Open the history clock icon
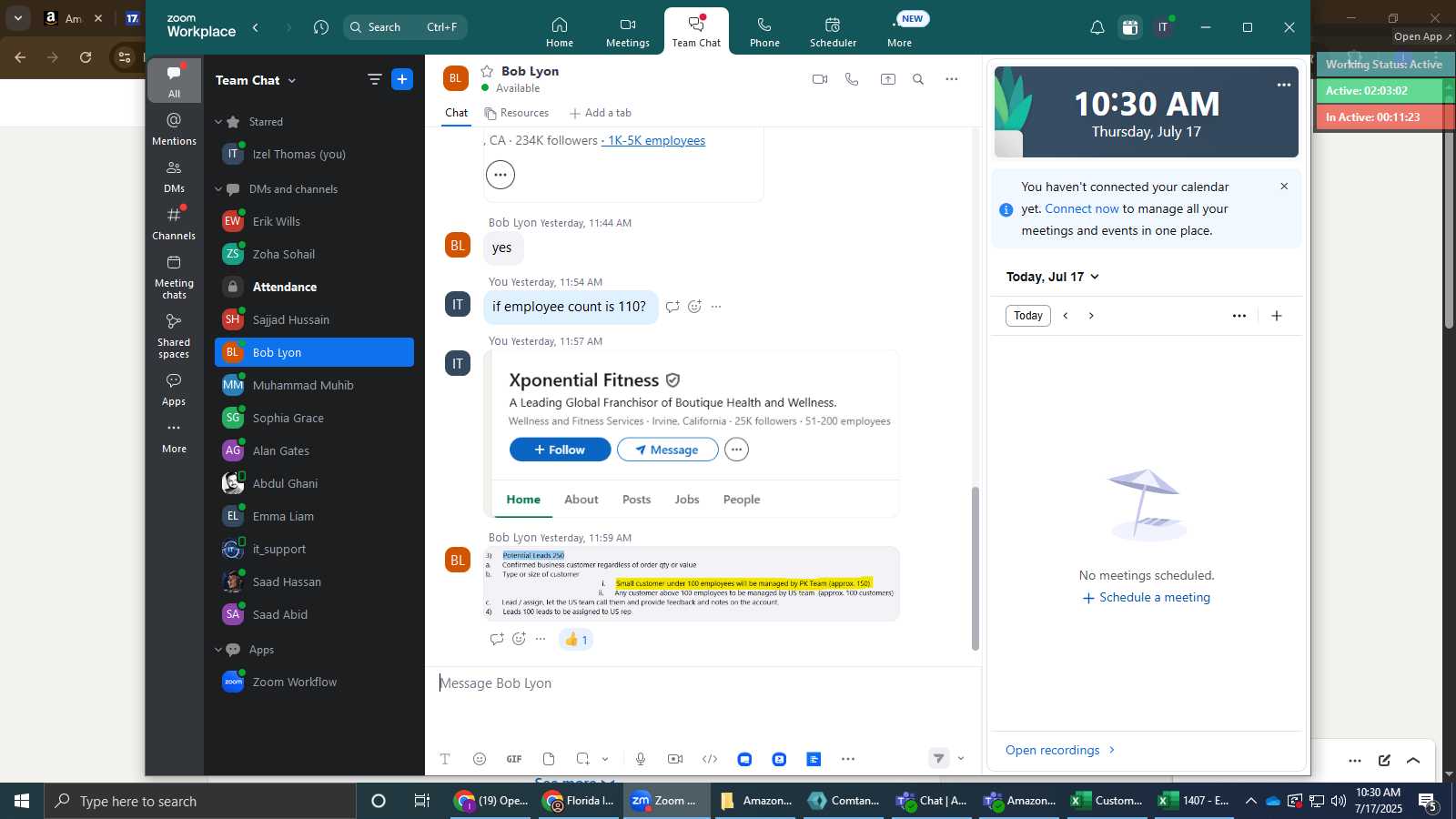The height and width of the screenshot is (819, 1456). [321, 27]
